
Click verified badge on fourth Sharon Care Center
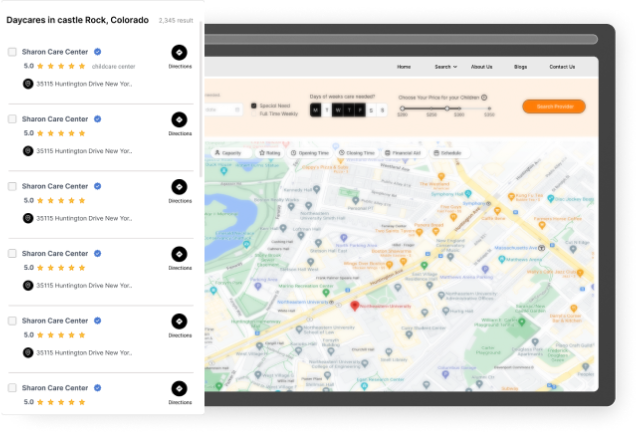coord(97,253)
